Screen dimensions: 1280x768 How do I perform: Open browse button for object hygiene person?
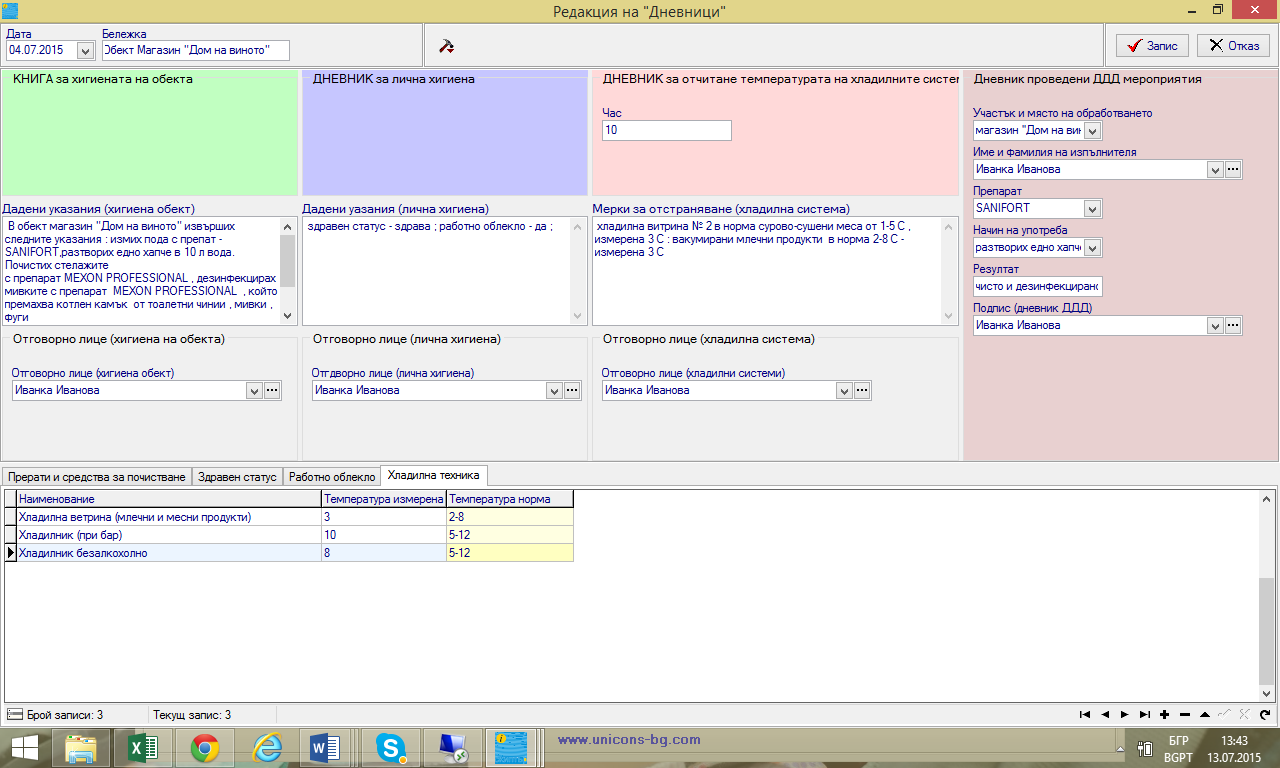pos(273,390)
